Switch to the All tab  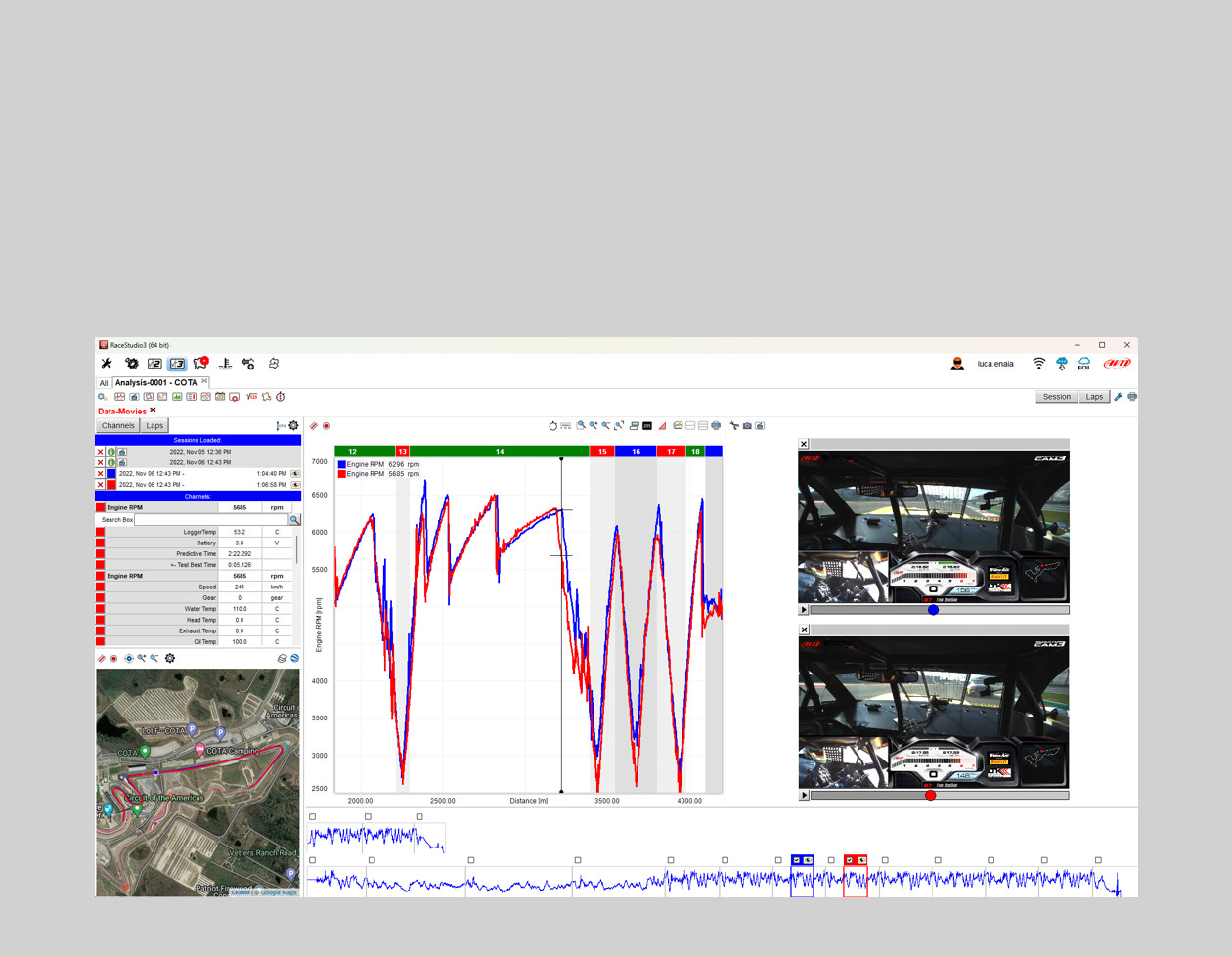104,383
